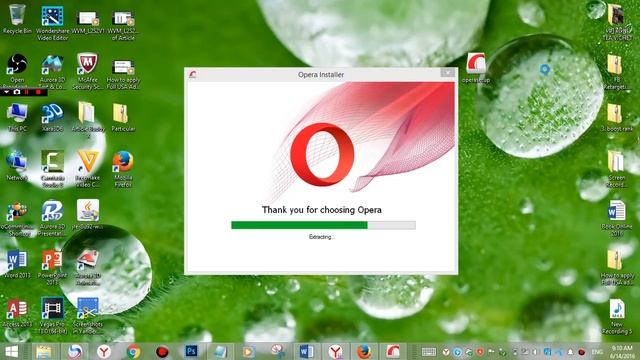Image resolution: width=640 pixels, height=360 pixels.
Task: Open the Network desktop icon
Action: pyautogui.click(x=17, y=165)
